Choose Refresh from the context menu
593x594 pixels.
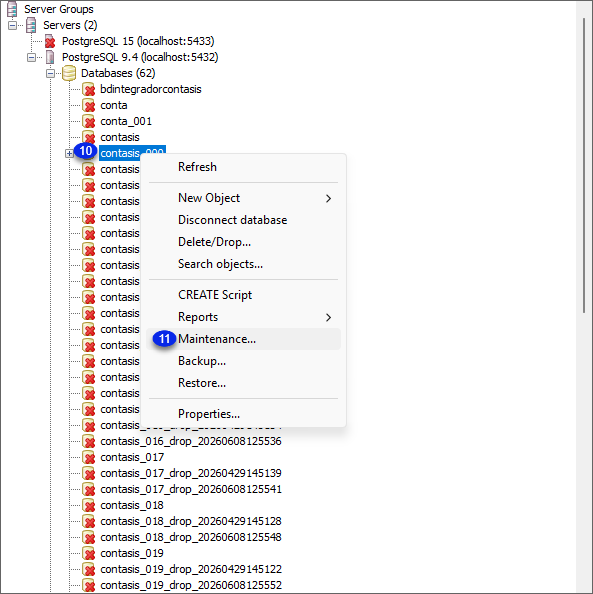click(x=243, y=167)
